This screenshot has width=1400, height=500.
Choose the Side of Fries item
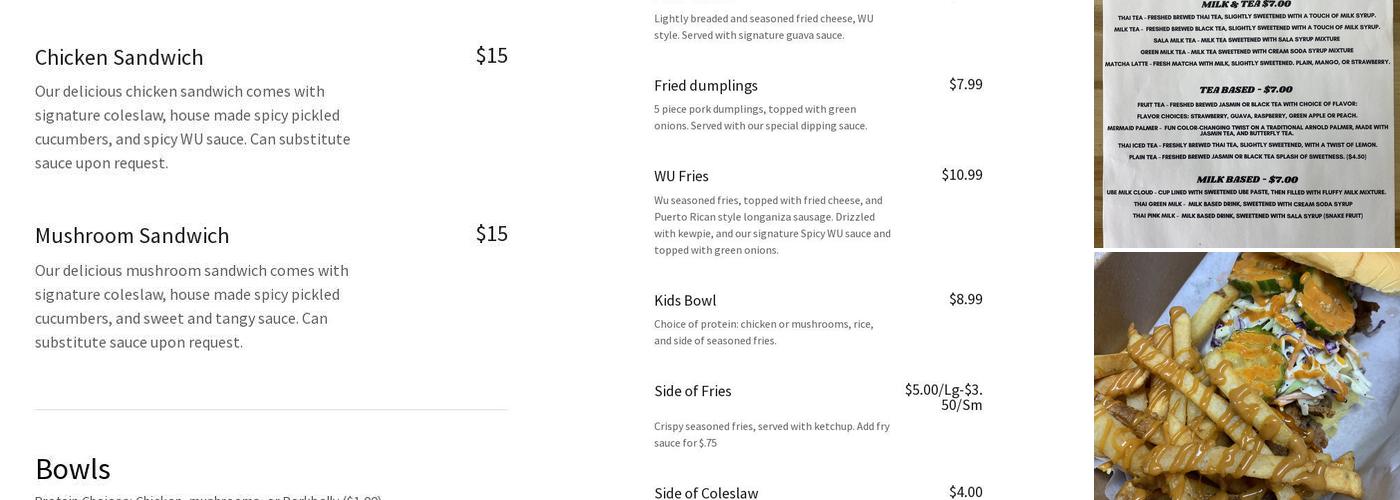(x=693, y=391)
